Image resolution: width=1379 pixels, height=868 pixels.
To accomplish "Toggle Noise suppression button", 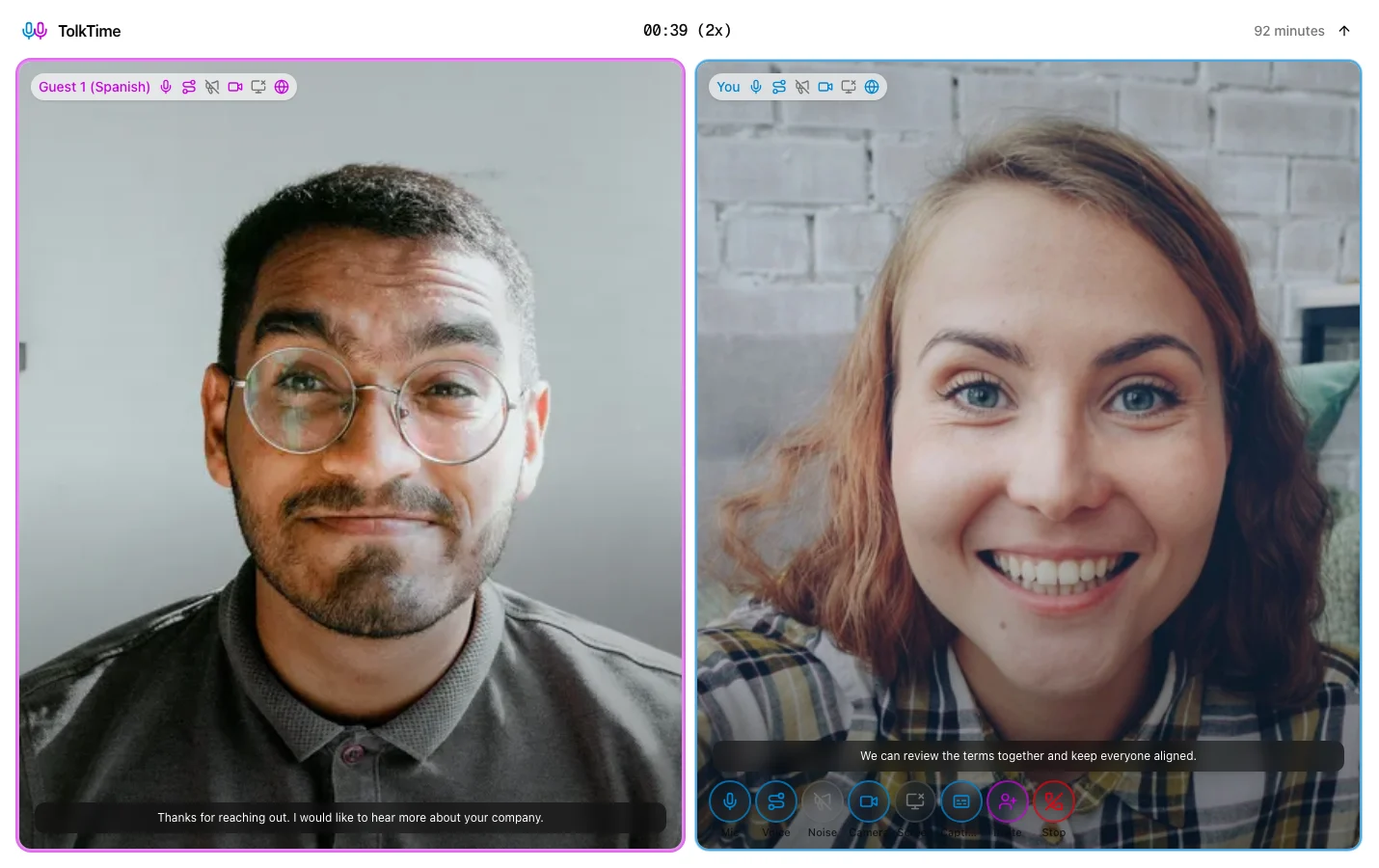I will [823, 801].
